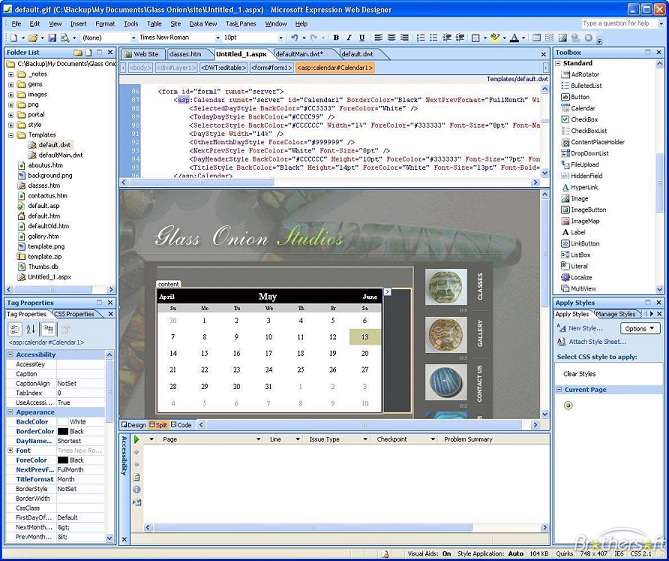
Task: Click the numbered list icon
Action: (420, 38)
